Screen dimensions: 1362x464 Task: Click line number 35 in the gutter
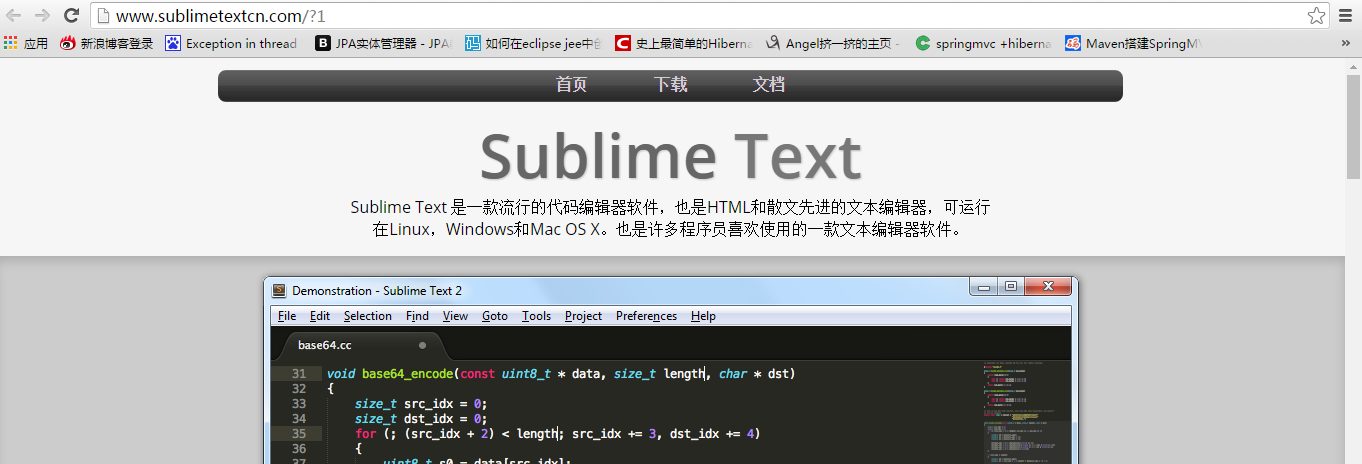click(298, 434)
